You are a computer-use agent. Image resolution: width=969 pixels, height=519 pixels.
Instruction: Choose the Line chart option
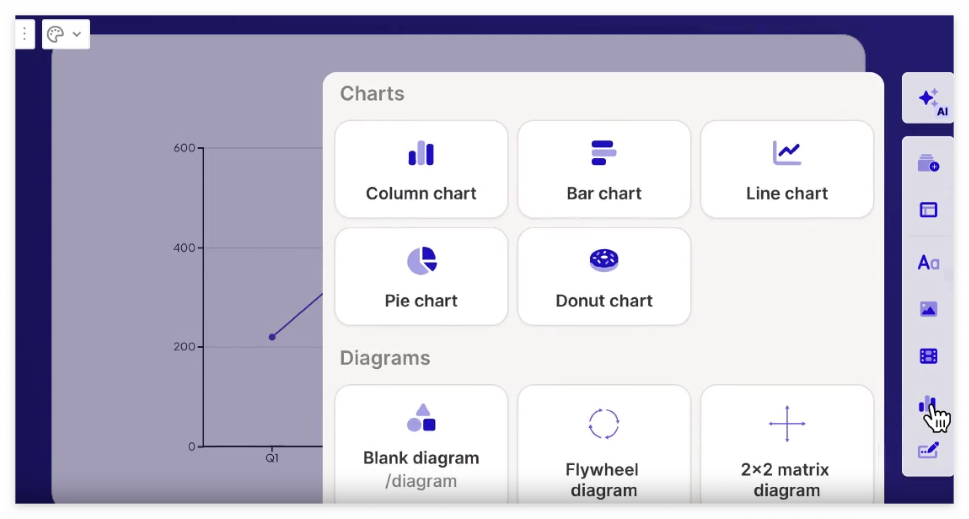787,169
